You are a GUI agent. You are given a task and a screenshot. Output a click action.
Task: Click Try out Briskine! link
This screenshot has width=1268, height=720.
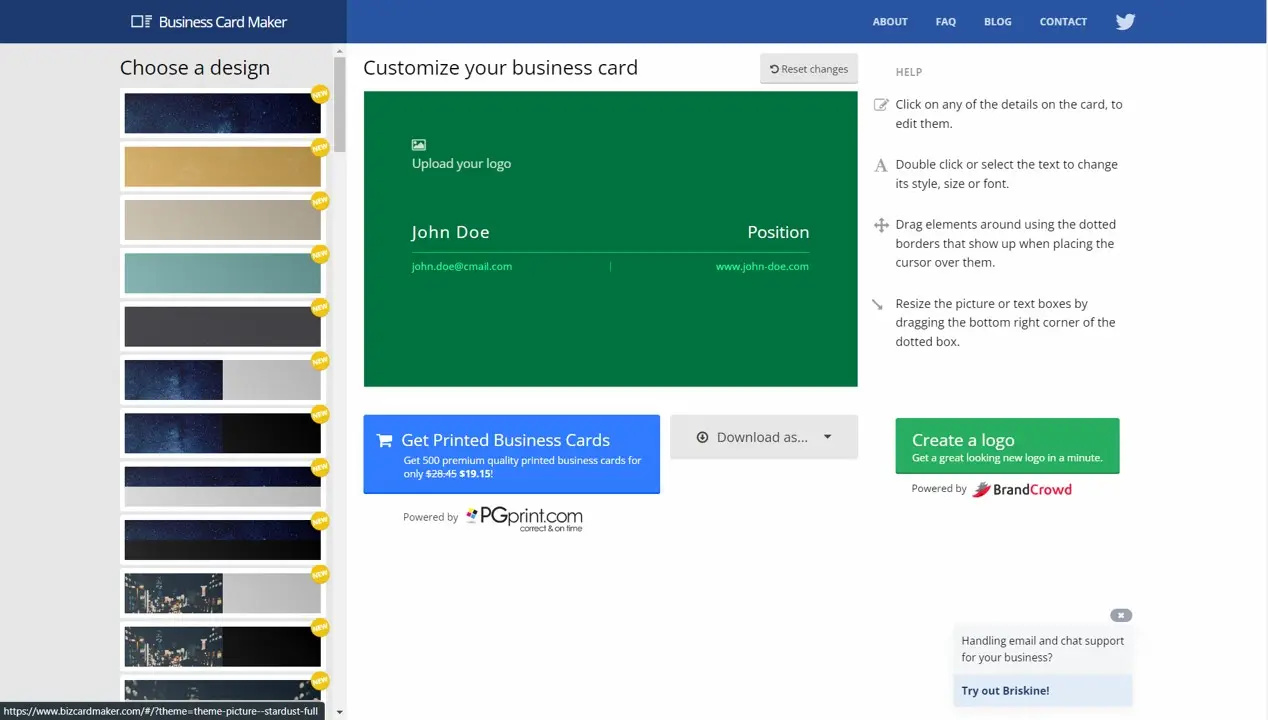pyautogui.click(x=1005, y=690)
